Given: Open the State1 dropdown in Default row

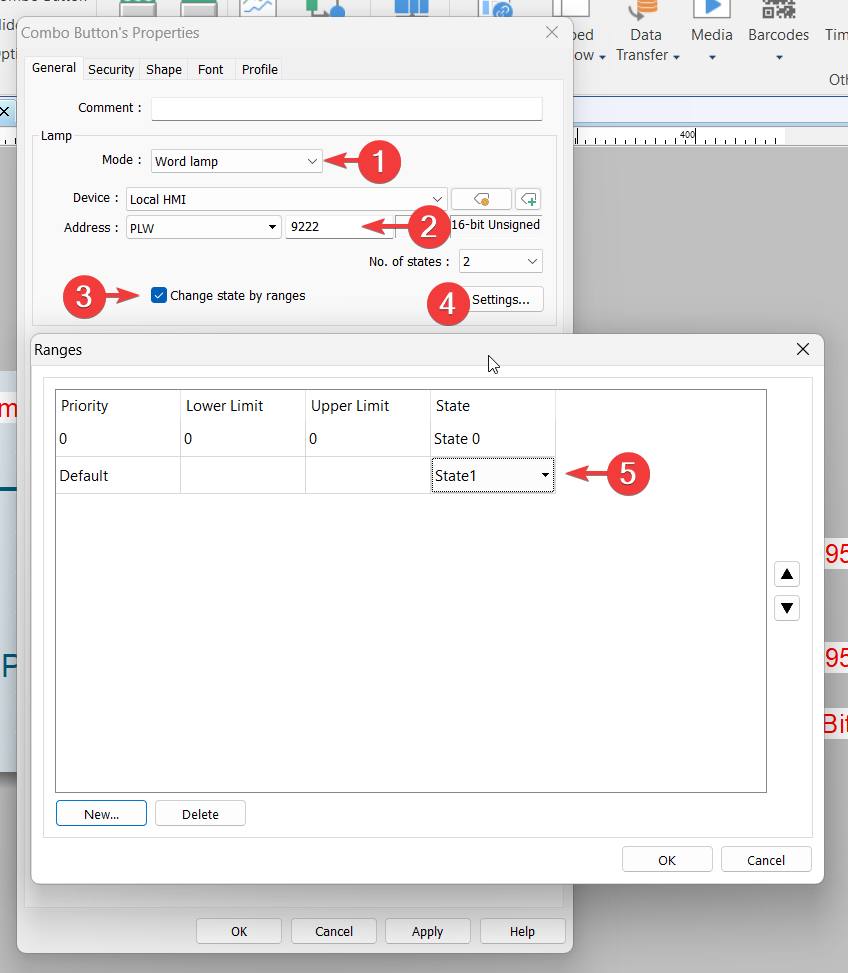Looking at the screenshot, I should pos(492,476).
